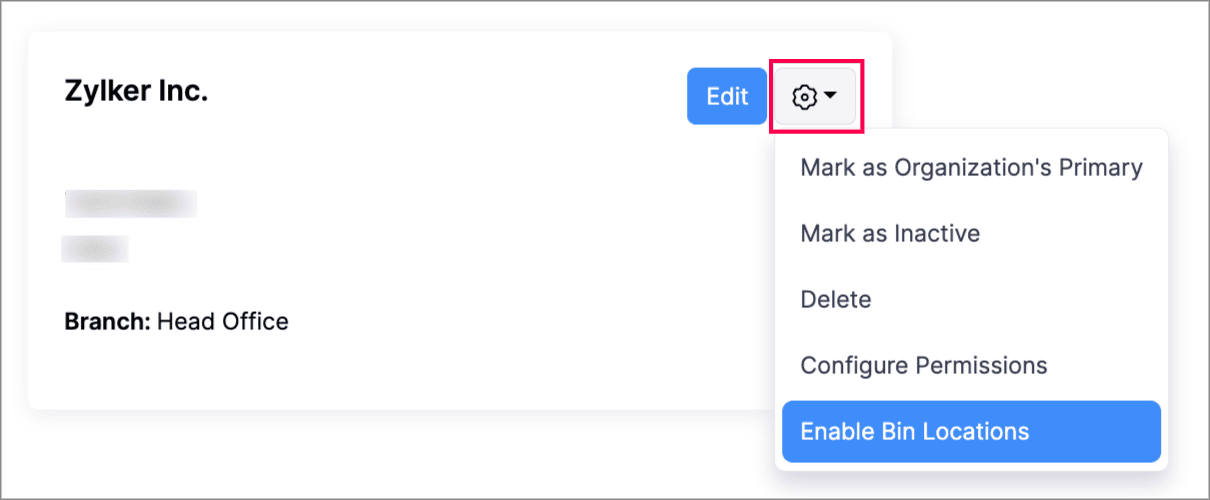Edit the Zylker Inc. location details
This screenshot has width=1210, height=500.
click(x=727, y=96)
